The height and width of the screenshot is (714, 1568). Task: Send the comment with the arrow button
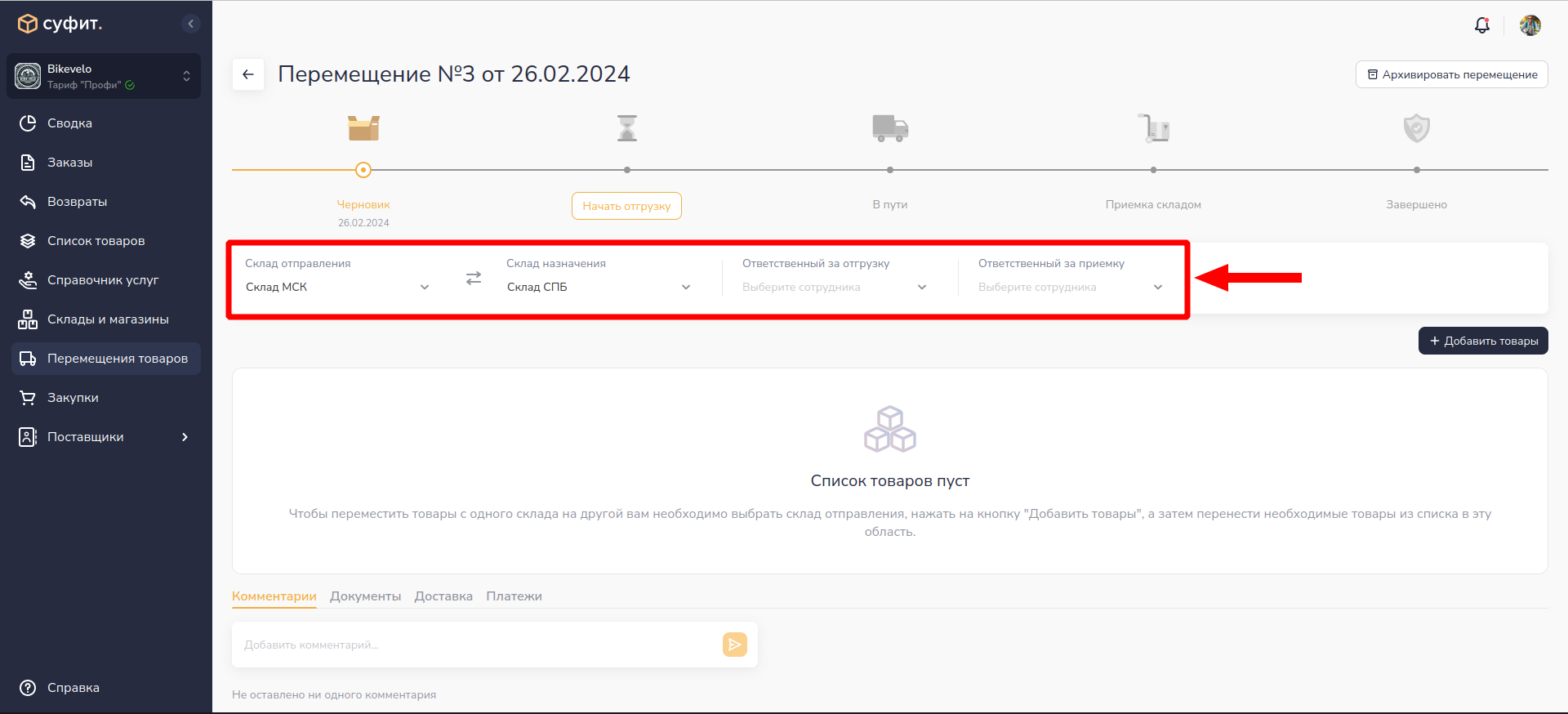[735, 645]
